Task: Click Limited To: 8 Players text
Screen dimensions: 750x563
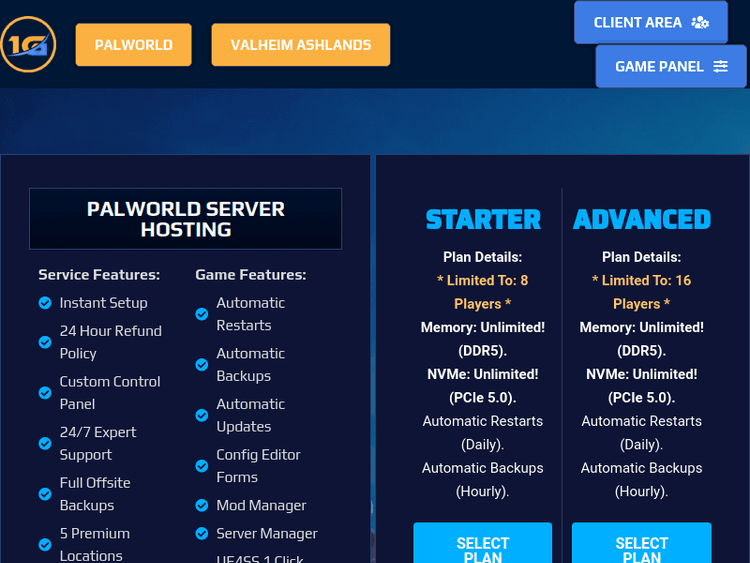Action: pyautogui.click(x=483, y=292)
